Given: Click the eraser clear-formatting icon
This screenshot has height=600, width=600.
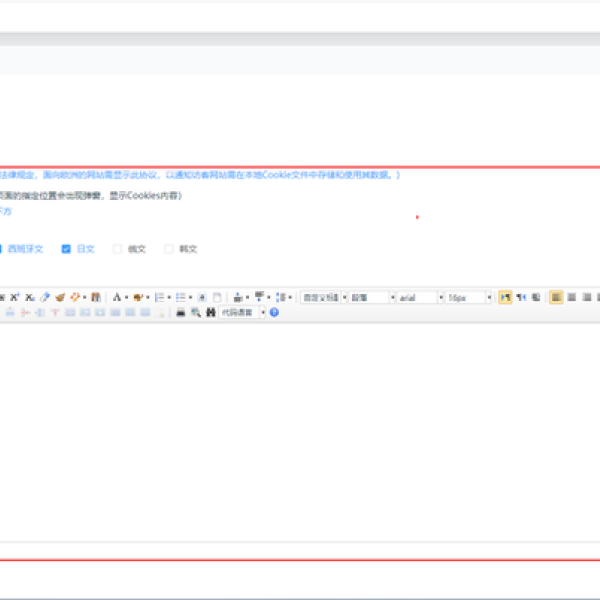Looking at the screenshot, I should coord(45,297).
